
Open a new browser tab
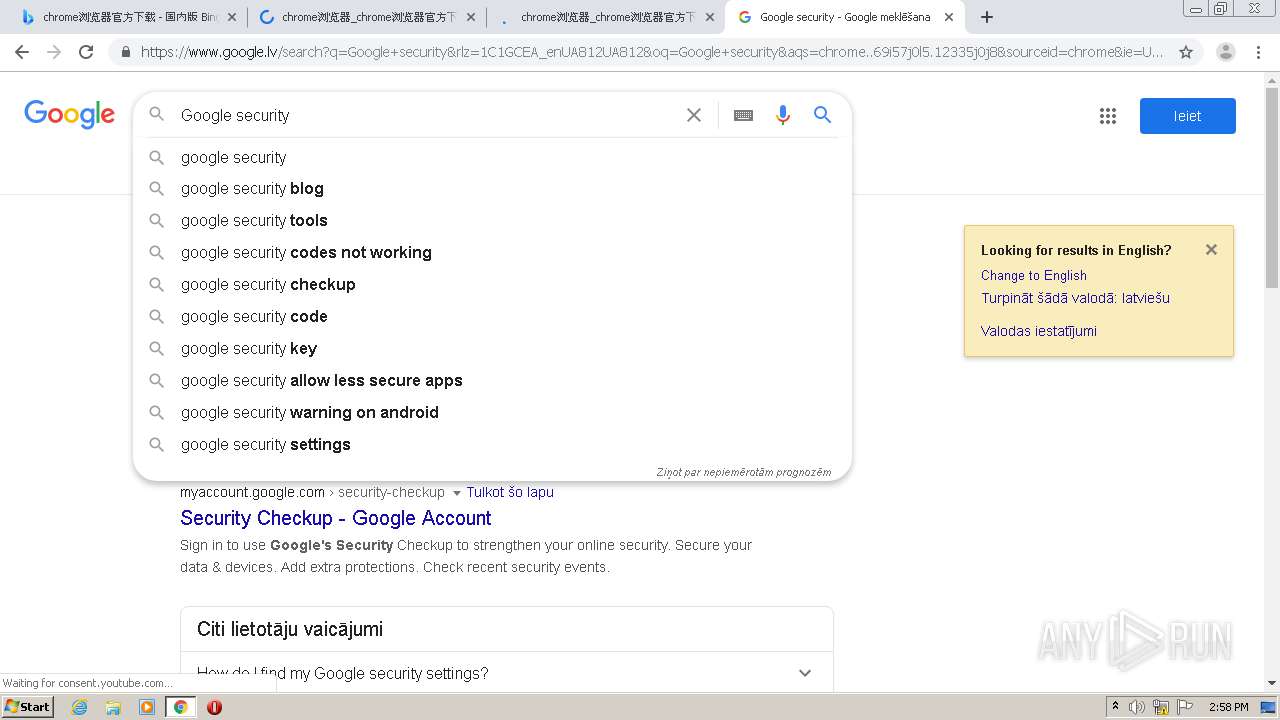(987, 17)
